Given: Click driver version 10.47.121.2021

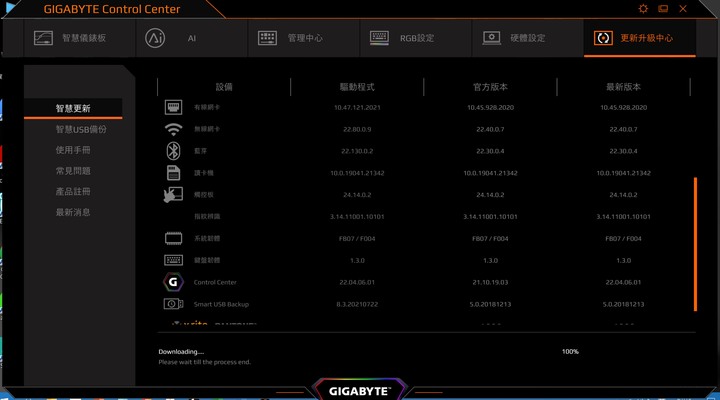Looking at the screenshot, I should coord(357,107).
